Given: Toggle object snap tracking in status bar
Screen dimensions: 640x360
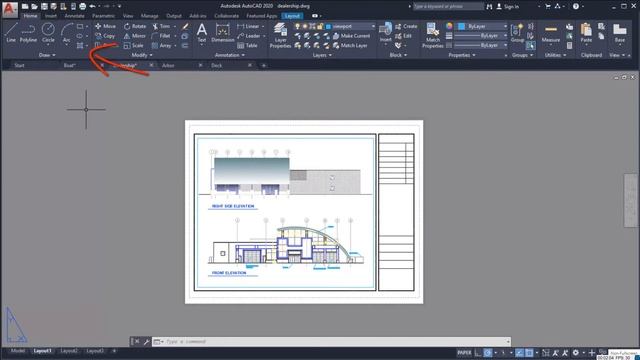Looking at the screenshot, I should point(519,353).
